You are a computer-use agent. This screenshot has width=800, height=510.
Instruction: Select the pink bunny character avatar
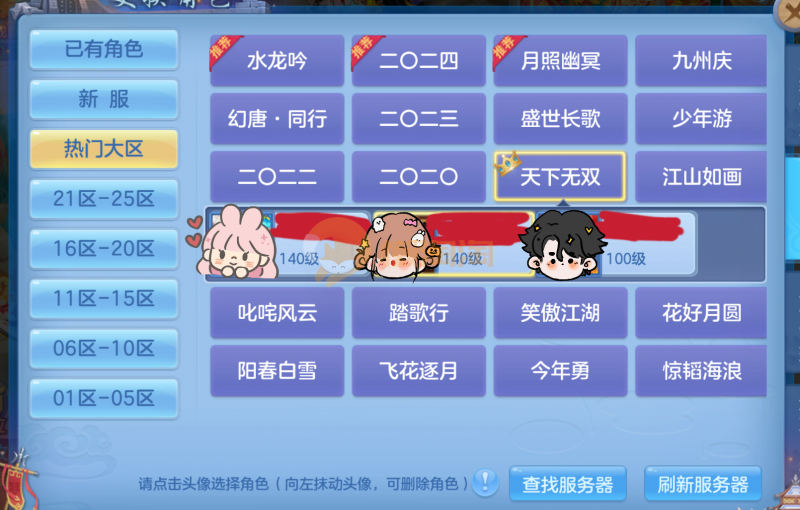pyautogui.click(x=234, y=243)
